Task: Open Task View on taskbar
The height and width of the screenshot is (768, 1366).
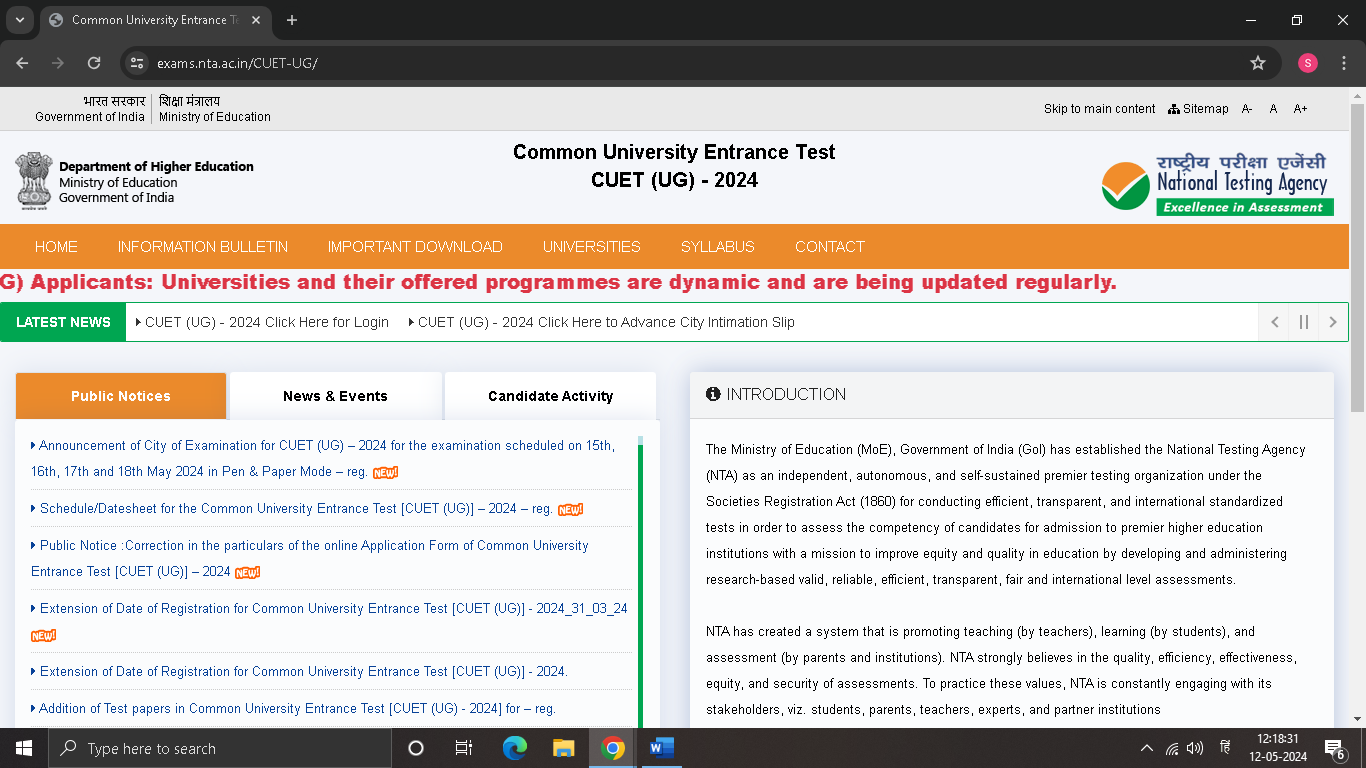Action: click(464, 748)
